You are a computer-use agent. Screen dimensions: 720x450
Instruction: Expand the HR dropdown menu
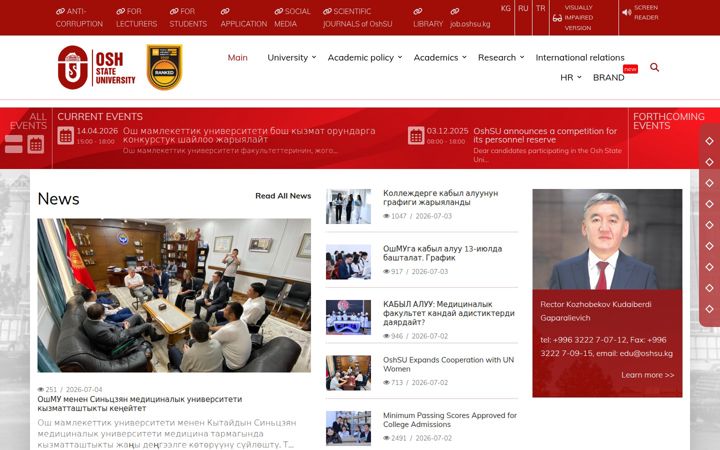pos(571,77)
